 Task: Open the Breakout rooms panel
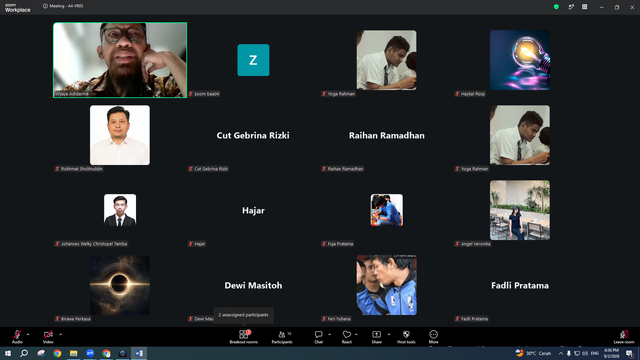243,337
